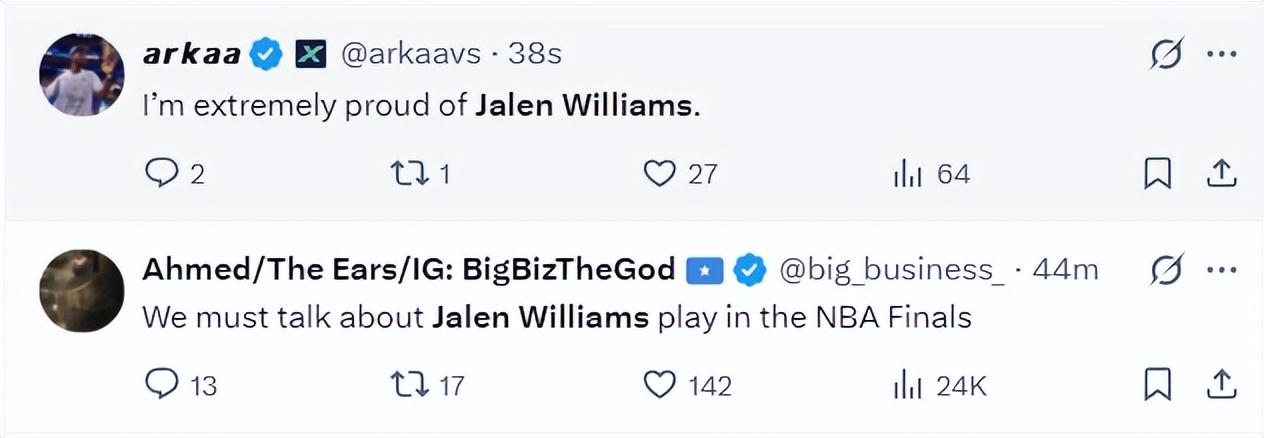This screenshot has height=438, width=1264.
Task: Reply to arkaa's Jalen Williams tweet
Action: (160, 174)
